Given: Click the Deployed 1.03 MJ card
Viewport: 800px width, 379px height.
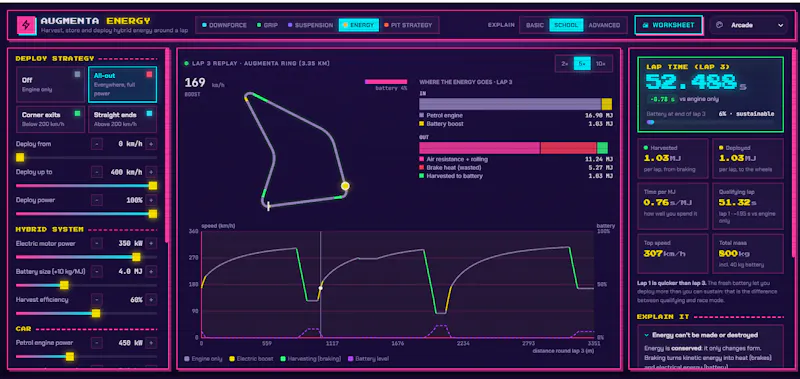Looking at the screenshot, I should click(747, 158).
